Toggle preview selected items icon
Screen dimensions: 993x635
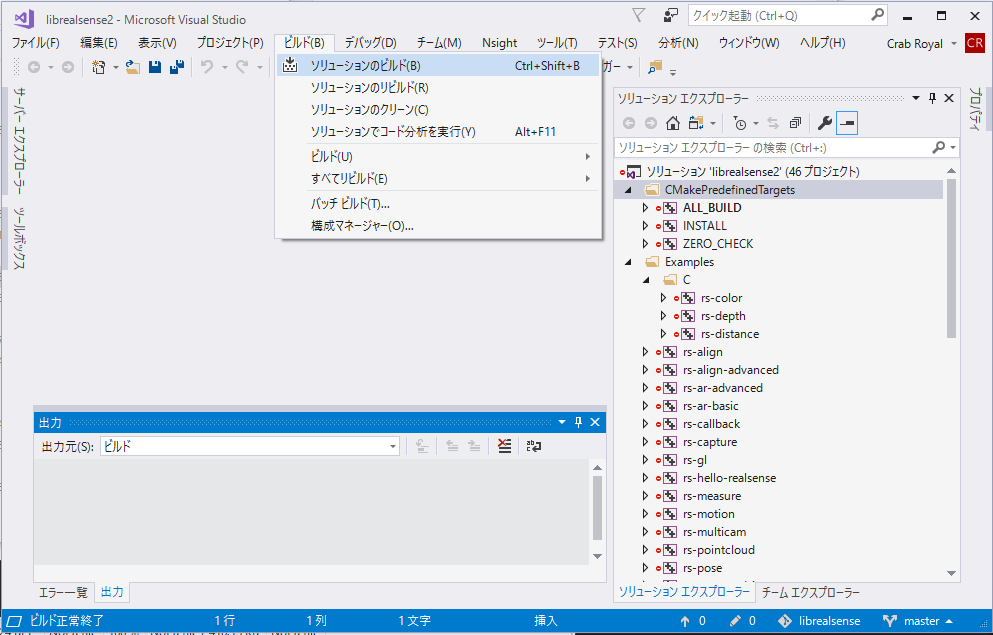(847, 123)
